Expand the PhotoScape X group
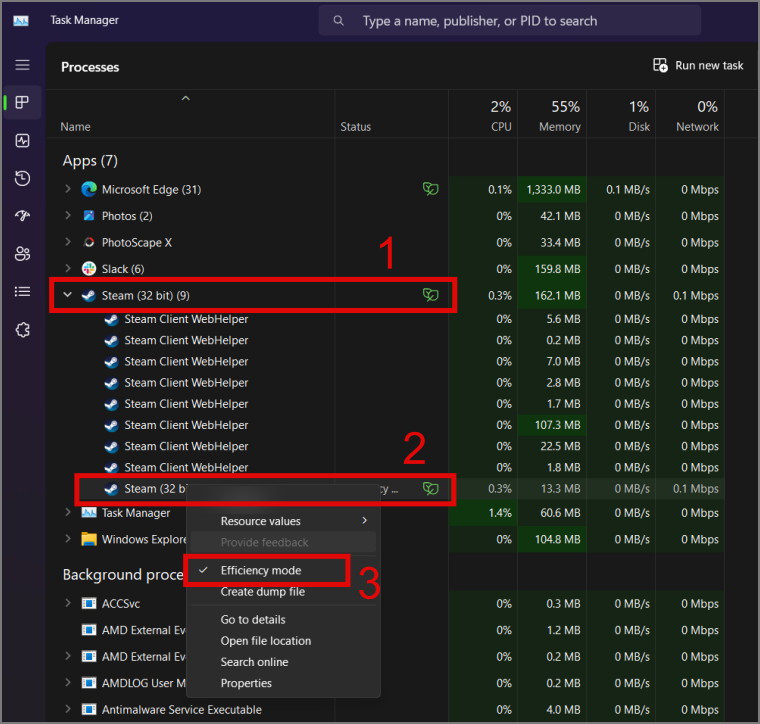This screenshot has width=760, height=724. (x=68, y=242)
